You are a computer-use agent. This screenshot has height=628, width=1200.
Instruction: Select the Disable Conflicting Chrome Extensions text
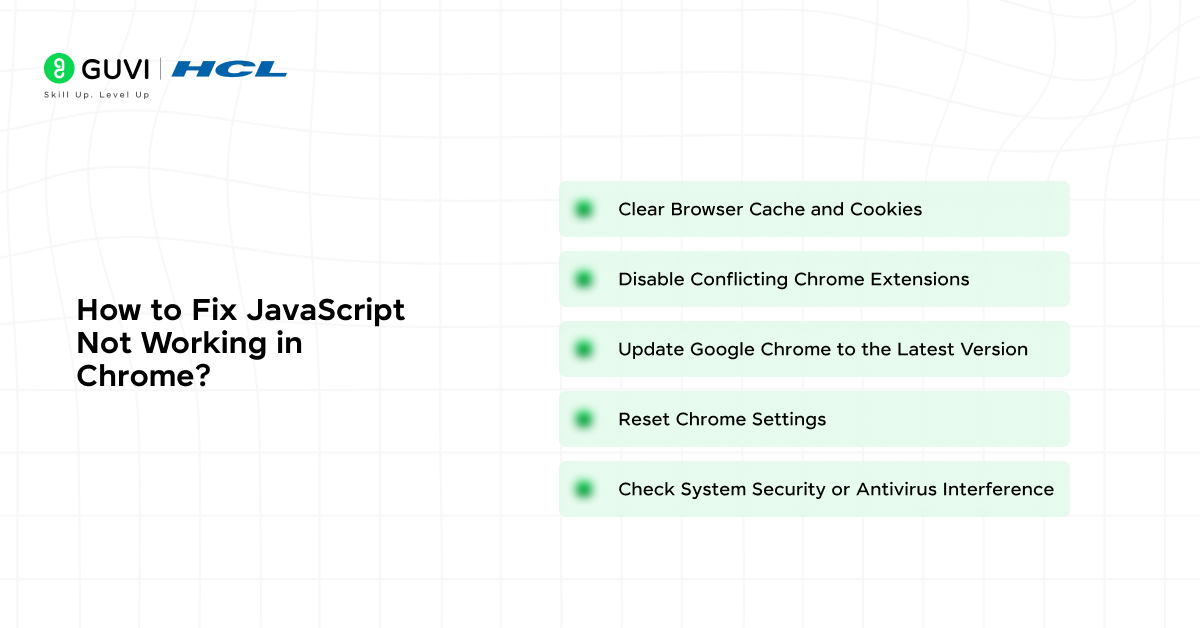pos(794,279)
